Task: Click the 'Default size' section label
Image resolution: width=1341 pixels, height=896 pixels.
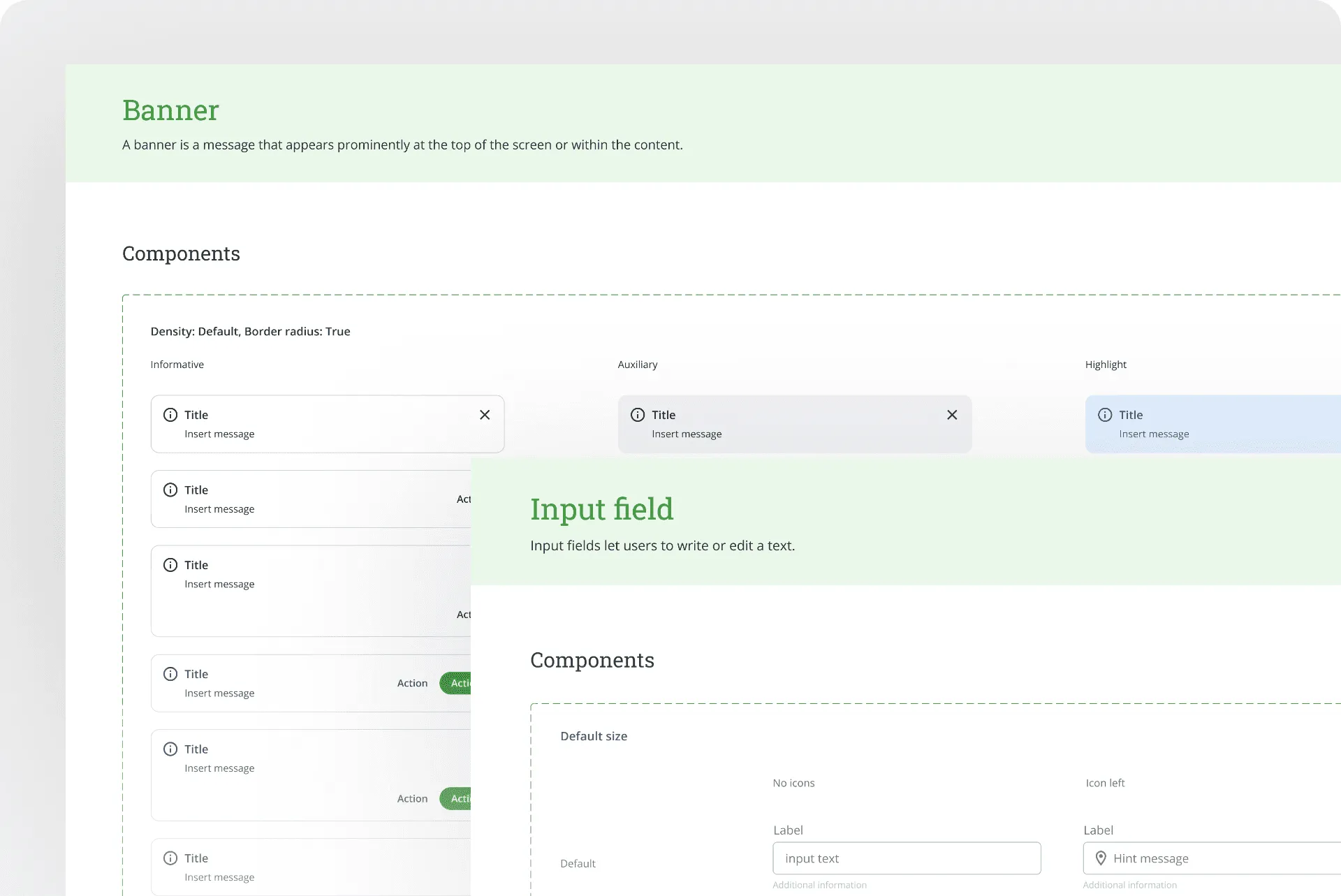Action: 594,736
